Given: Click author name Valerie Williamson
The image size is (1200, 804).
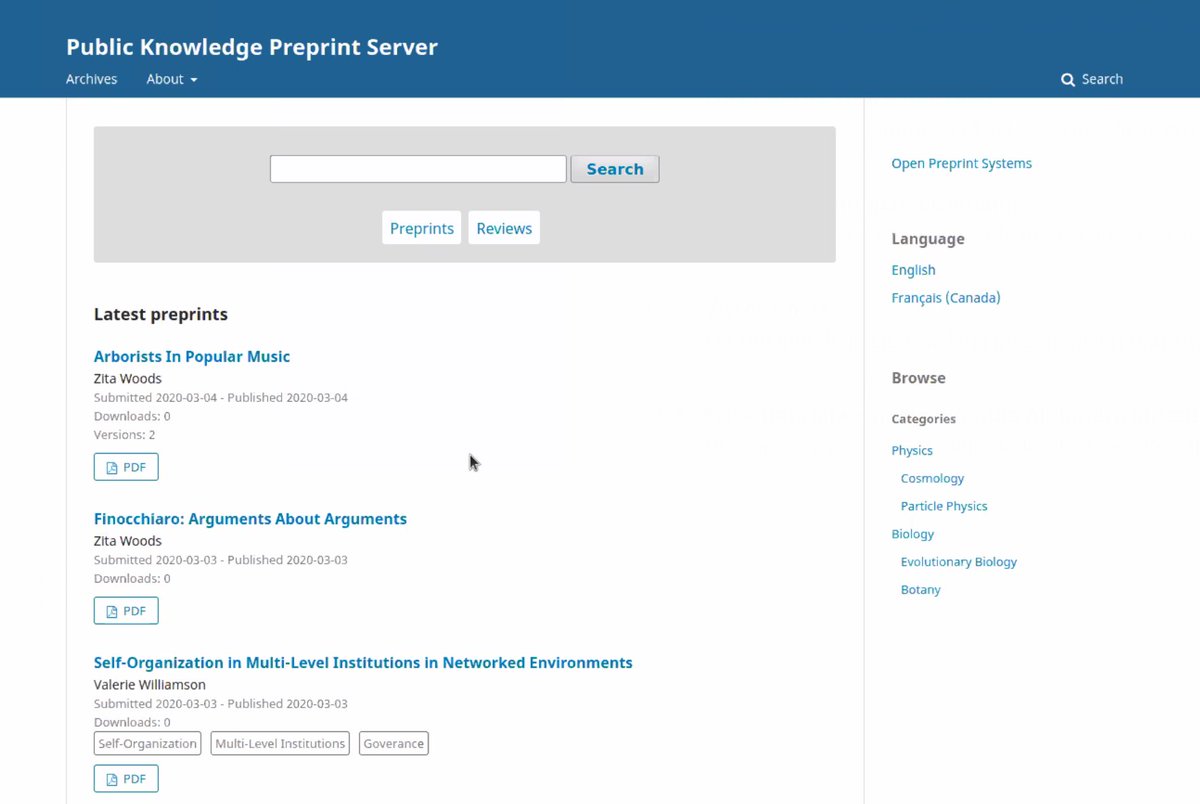Looking at the screenshot, I should (x=150, y=685).
